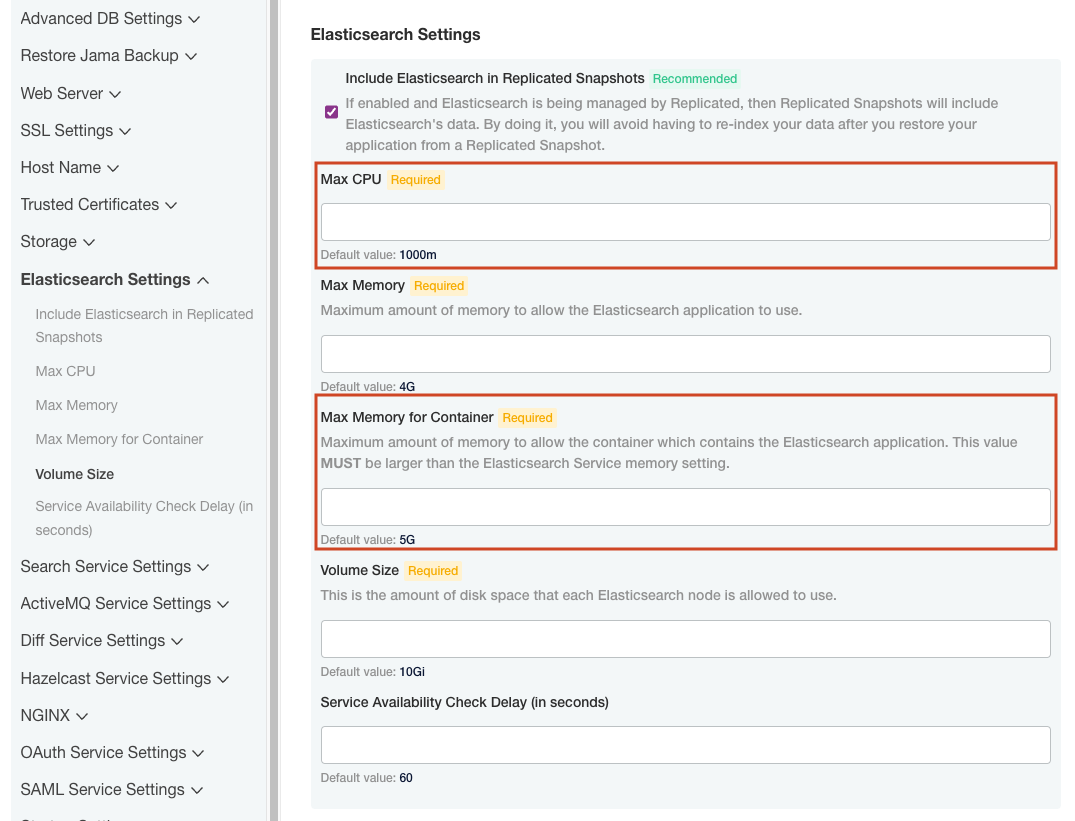This screenshot has height=821, width=1075.
Task: Click the Required badge next to Volume Size
Action: click(433, 570)
